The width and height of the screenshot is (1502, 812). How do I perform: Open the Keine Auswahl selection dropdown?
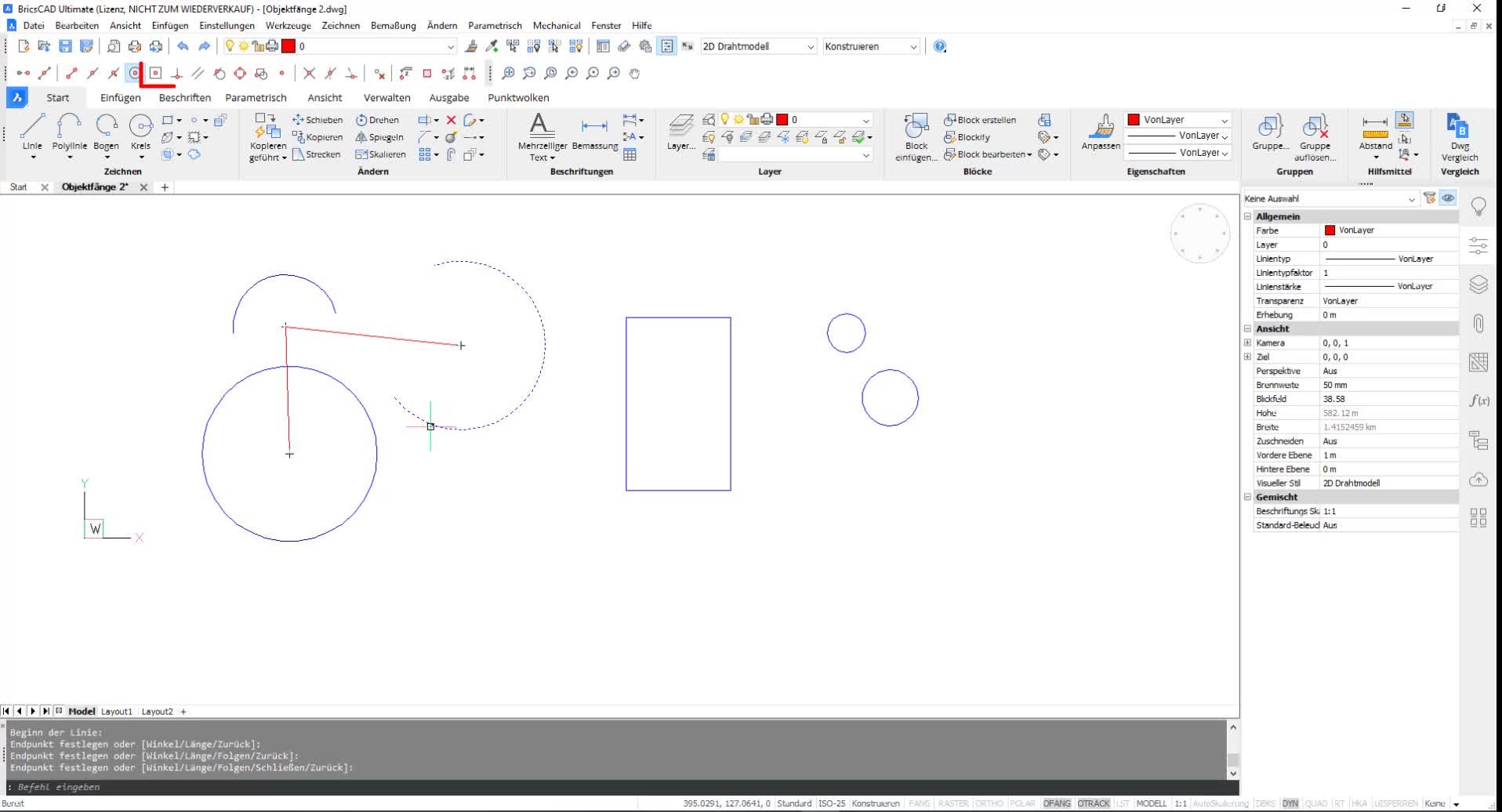1330,198
